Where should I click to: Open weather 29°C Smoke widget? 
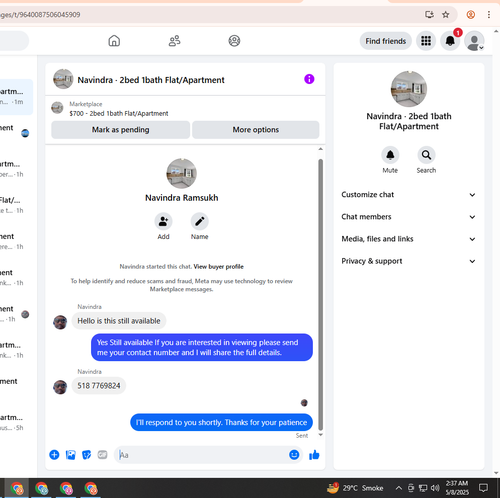(x=355, y=488)
